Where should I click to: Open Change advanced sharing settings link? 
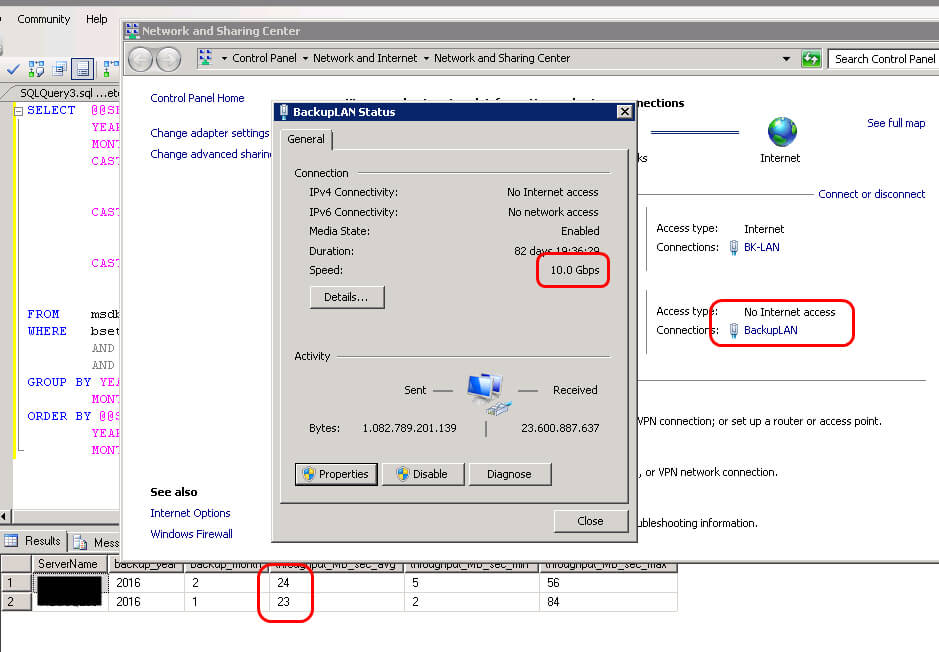click(210, 154)
